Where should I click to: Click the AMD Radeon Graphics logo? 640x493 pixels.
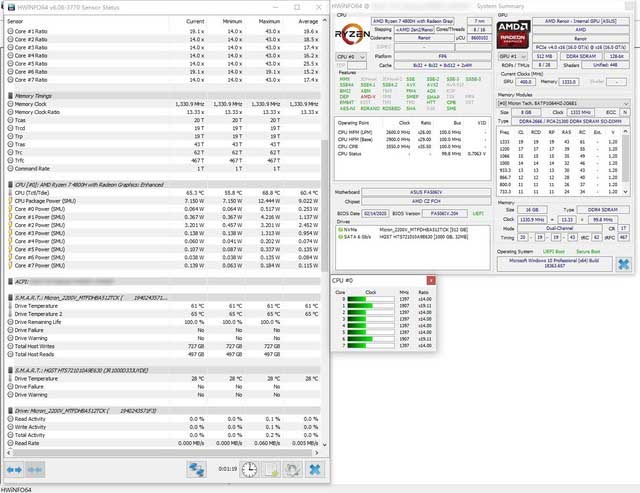click(513, 34)
